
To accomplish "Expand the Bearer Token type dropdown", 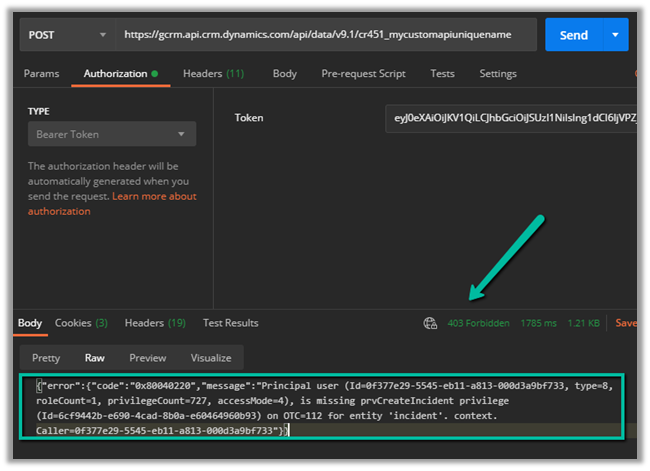I will point(111,134).
